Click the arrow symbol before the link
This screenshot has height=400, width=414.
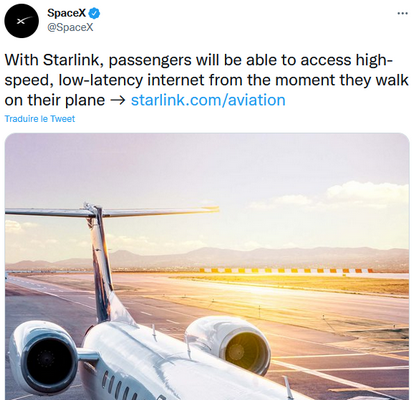coord(117,101)
